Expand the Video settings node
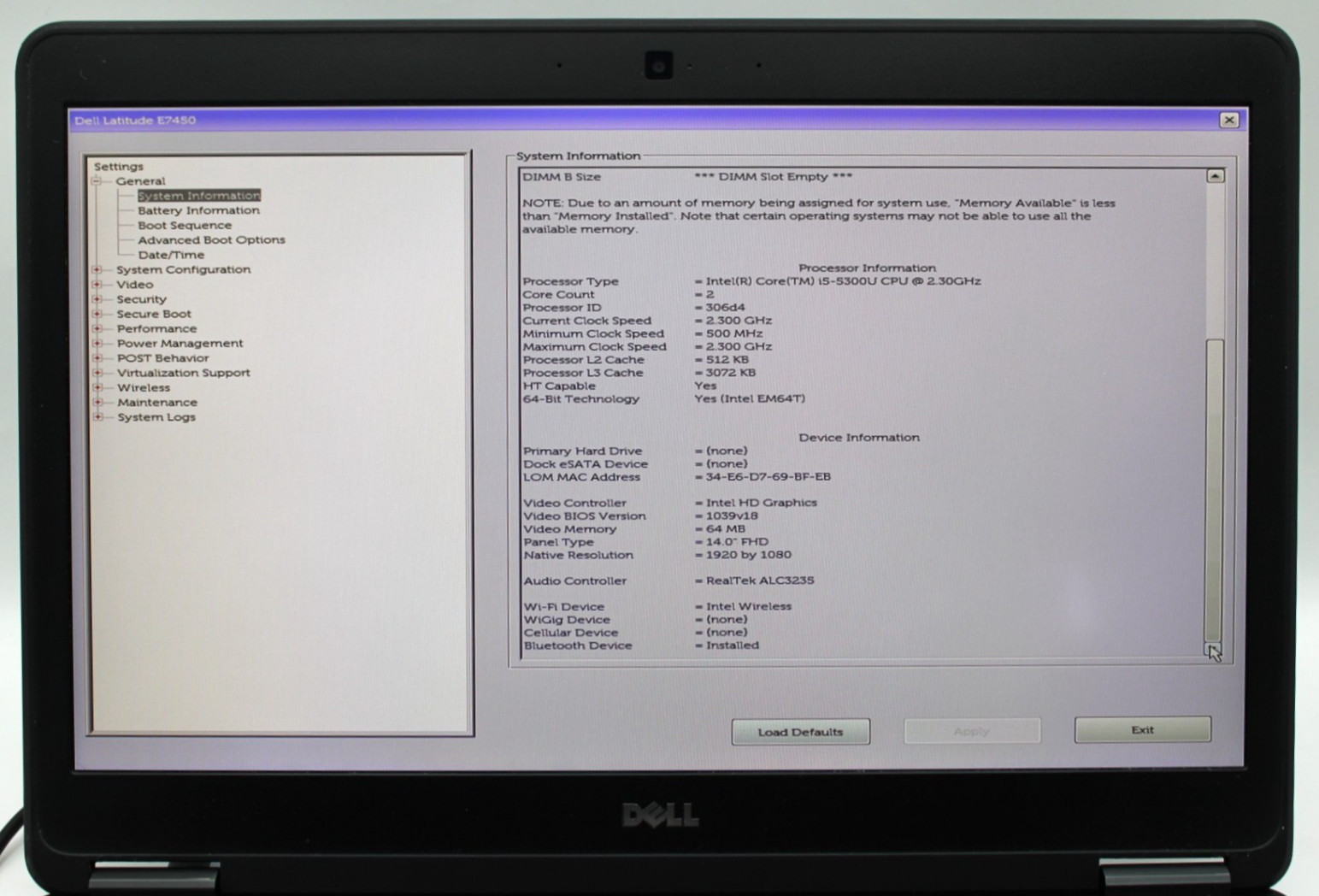Screen dimensions: 1319x896 point(97,285)
